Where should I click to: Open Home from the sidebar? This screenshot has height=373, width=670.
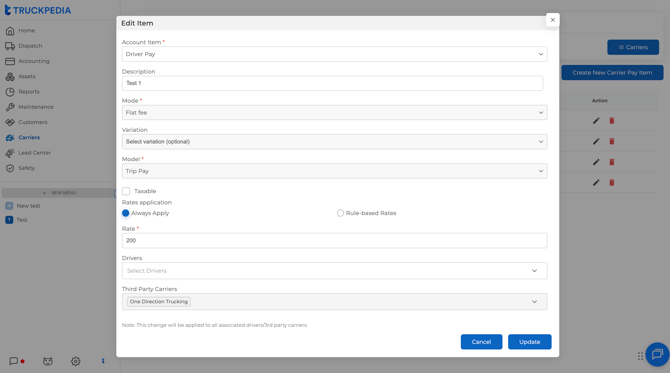(26, 31)
